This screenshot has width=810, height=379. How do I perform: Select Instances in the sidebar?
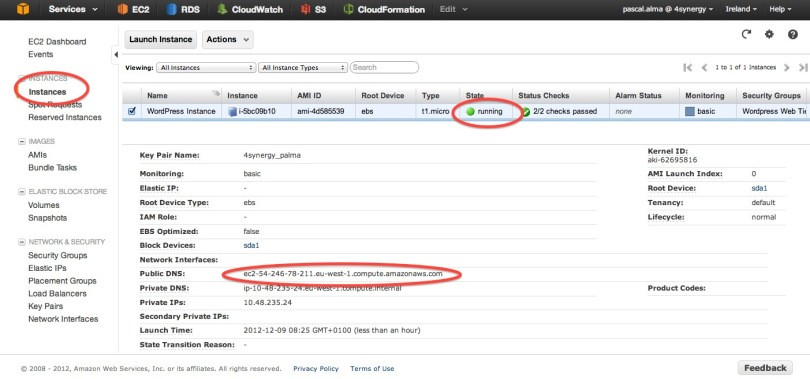pos(47,92)
